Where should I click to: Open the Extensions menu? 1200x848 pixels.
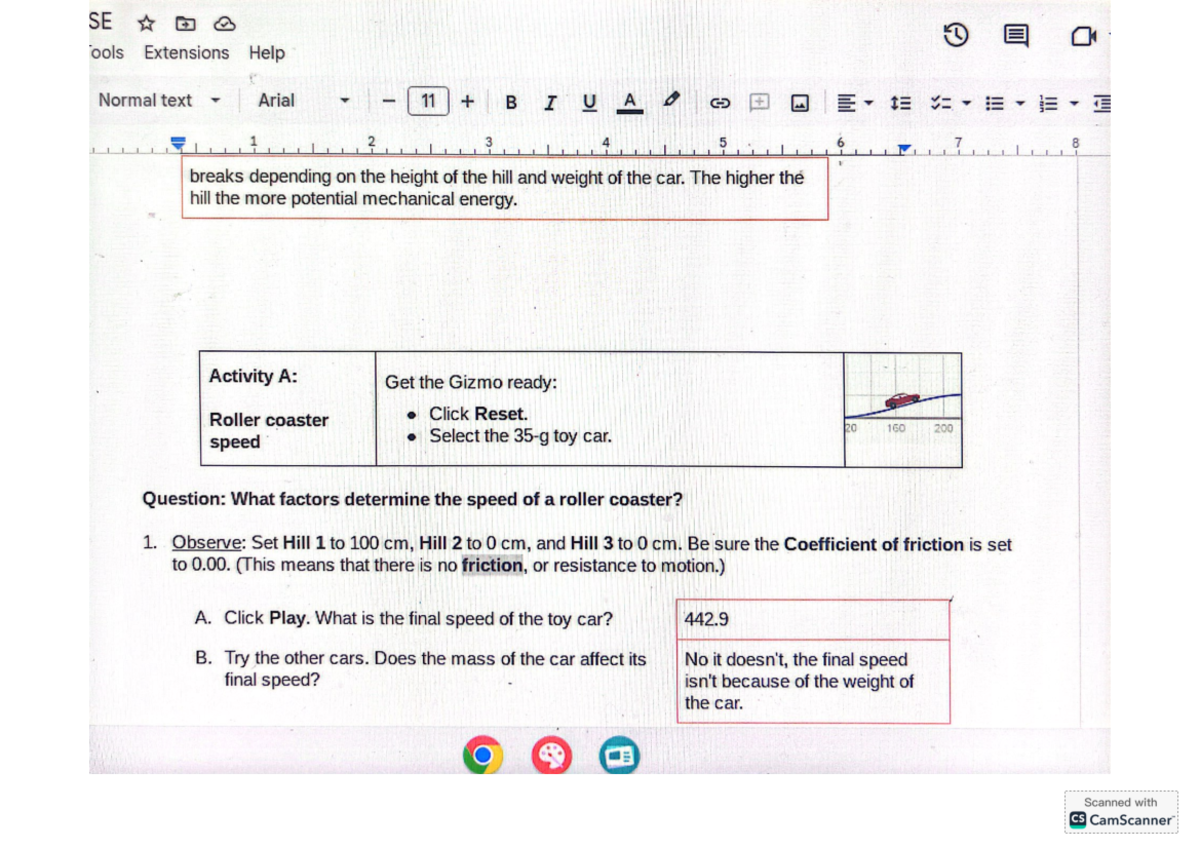tap(186, 52)
